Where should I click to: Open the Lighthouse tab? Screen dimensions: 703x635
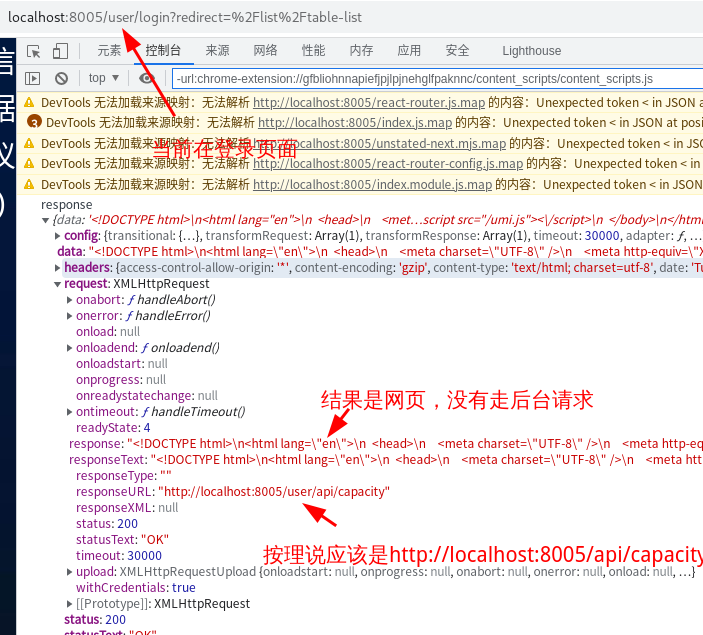(531, 51)
